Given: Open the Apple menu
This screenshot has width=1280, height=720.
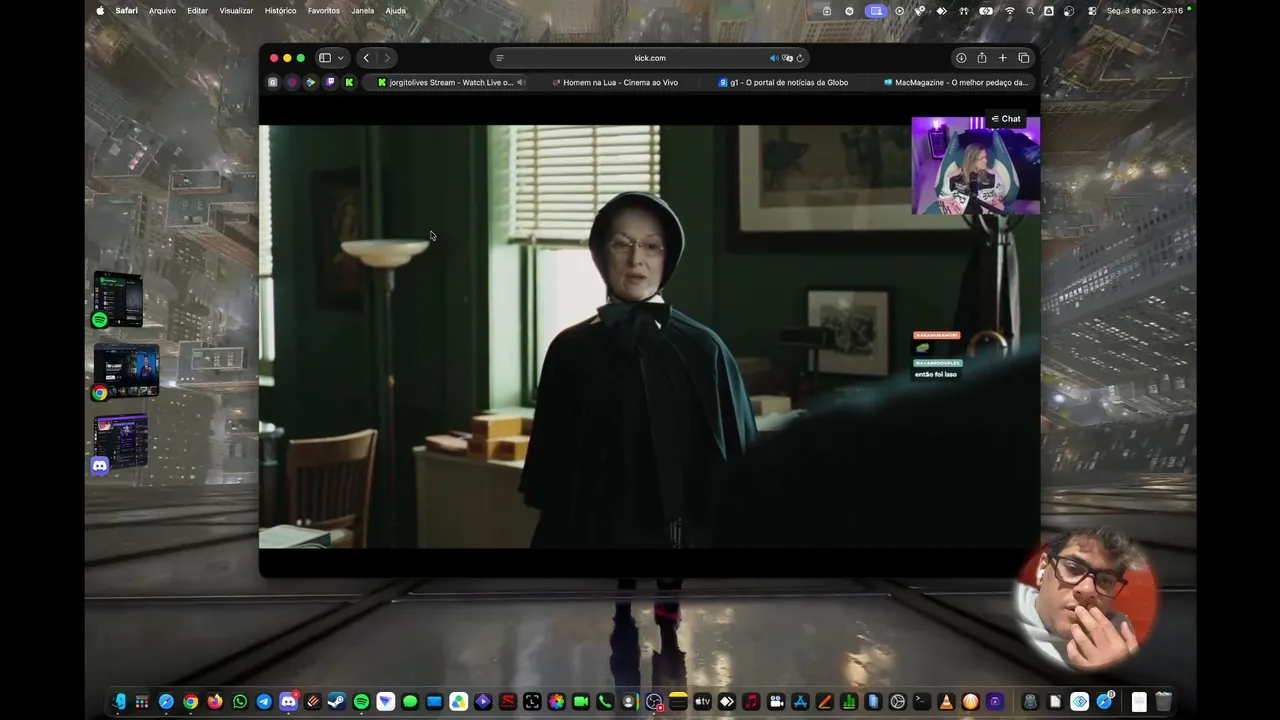Looking at the screenshot, I should (100, 11).
